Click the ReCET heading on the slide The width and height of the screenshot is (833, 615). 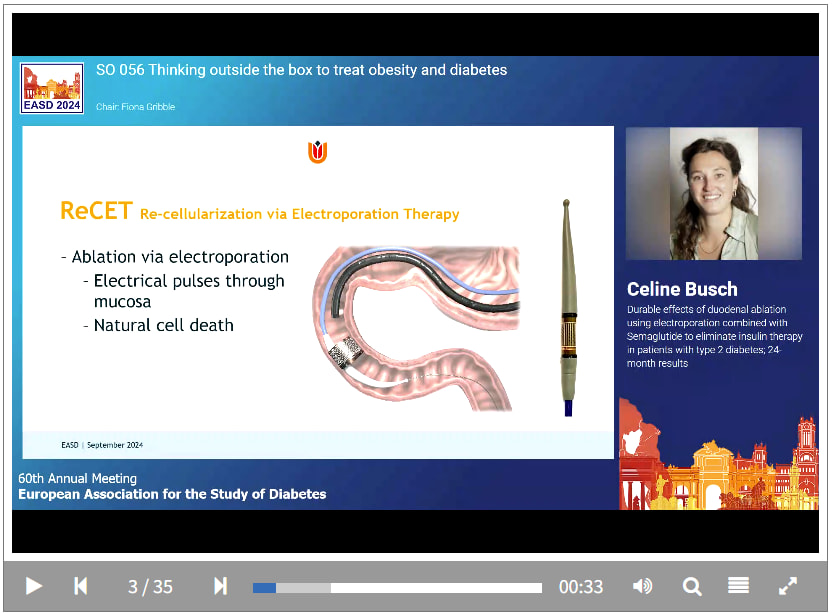(x=95, y=211)
